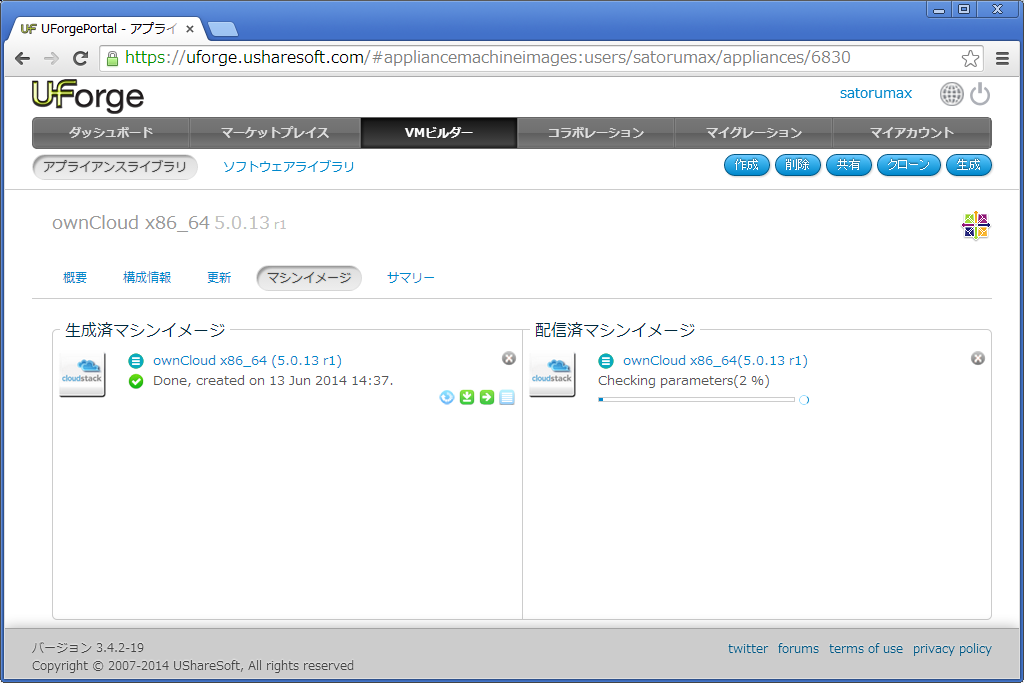This screenshot has height=683, width=1024.
Task: Cancel the published machine image with its X icon
Action: 978,358
